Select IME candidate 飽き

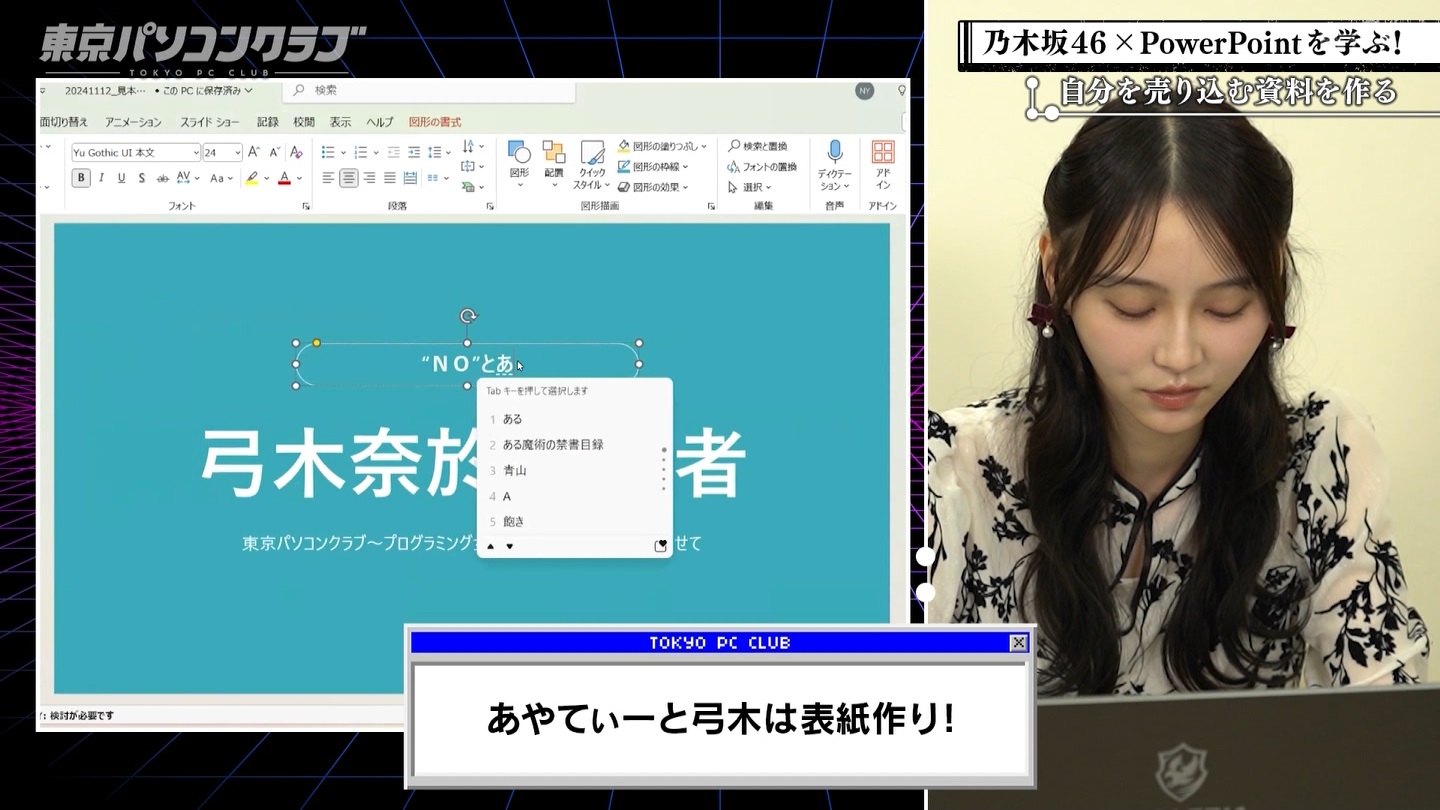[x=574, y=521]
